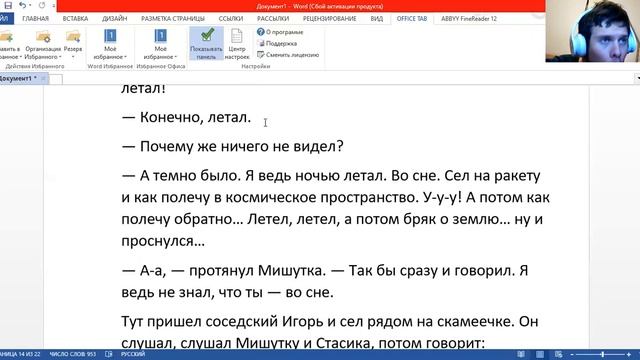Click the ЧИСЛО СЛОВ 953 status entry

click(73, 354)
